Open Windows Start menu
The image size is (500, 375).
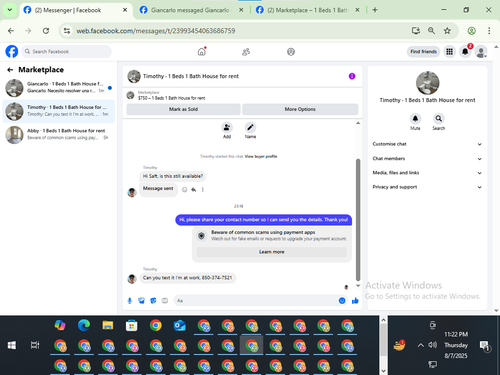coord(12,345)
